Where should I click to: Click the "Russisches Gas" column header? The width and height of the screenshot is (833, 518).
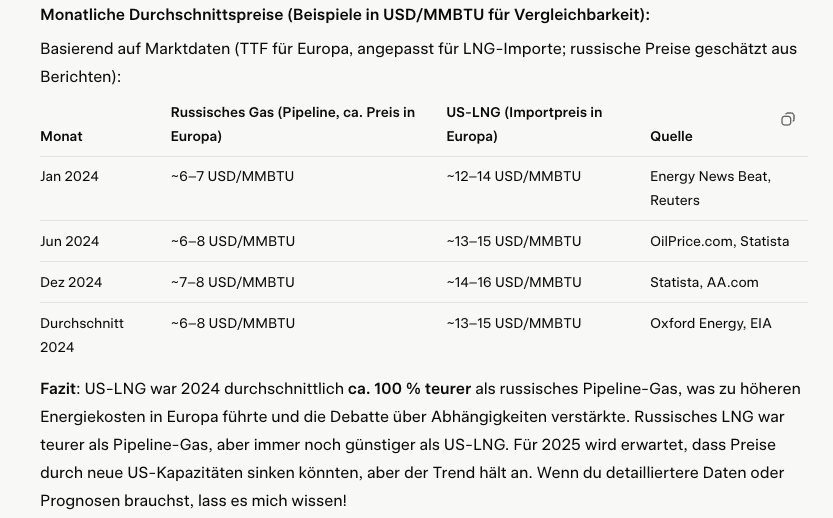(x=292, y=124)
